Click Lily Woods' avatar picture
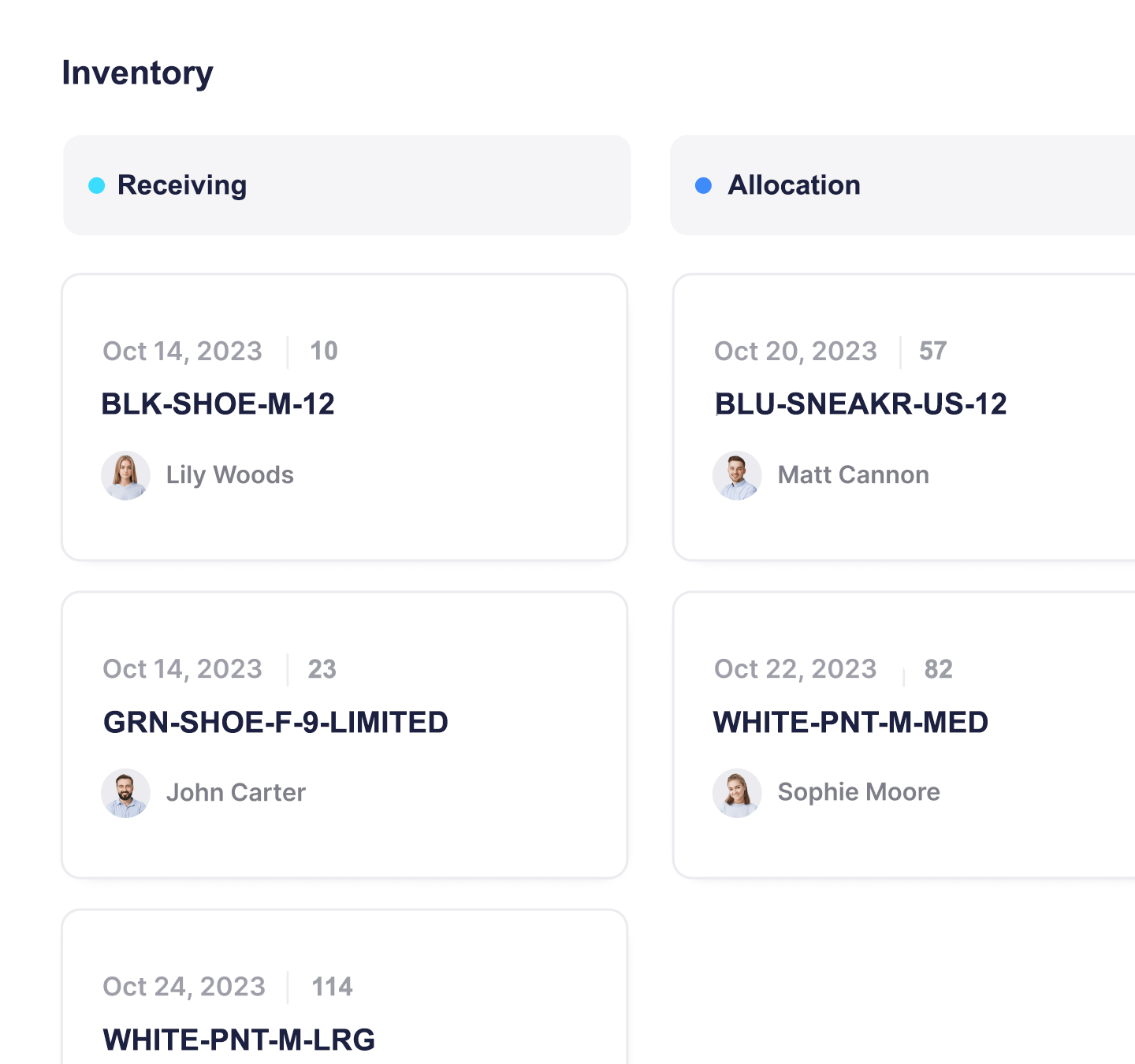The height and width of the screenshot is (1064, 1135). 125,475
